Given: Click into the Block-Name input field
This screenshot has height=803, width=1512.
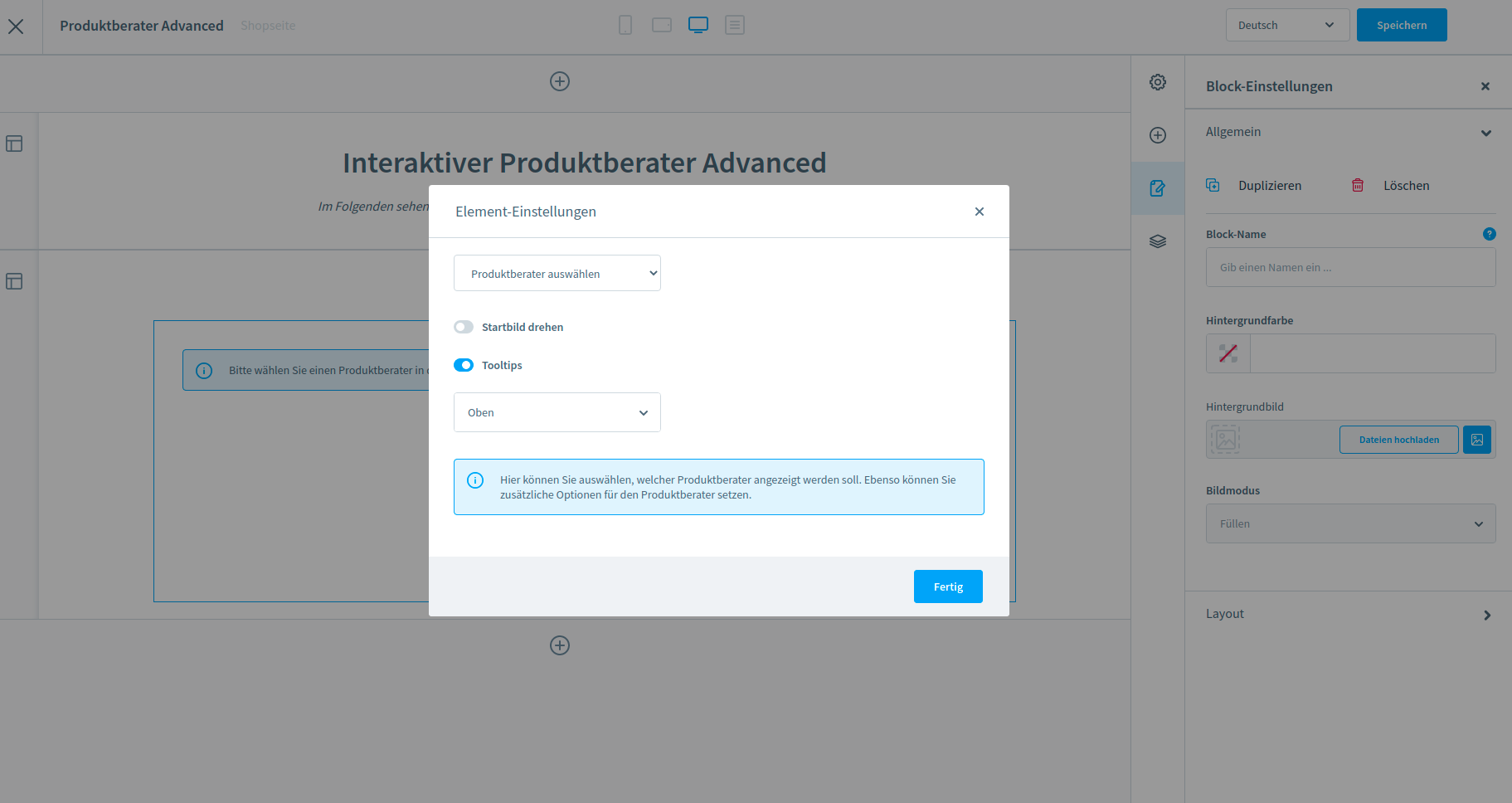Looking at the screenshot, I should pos(1350,267).
